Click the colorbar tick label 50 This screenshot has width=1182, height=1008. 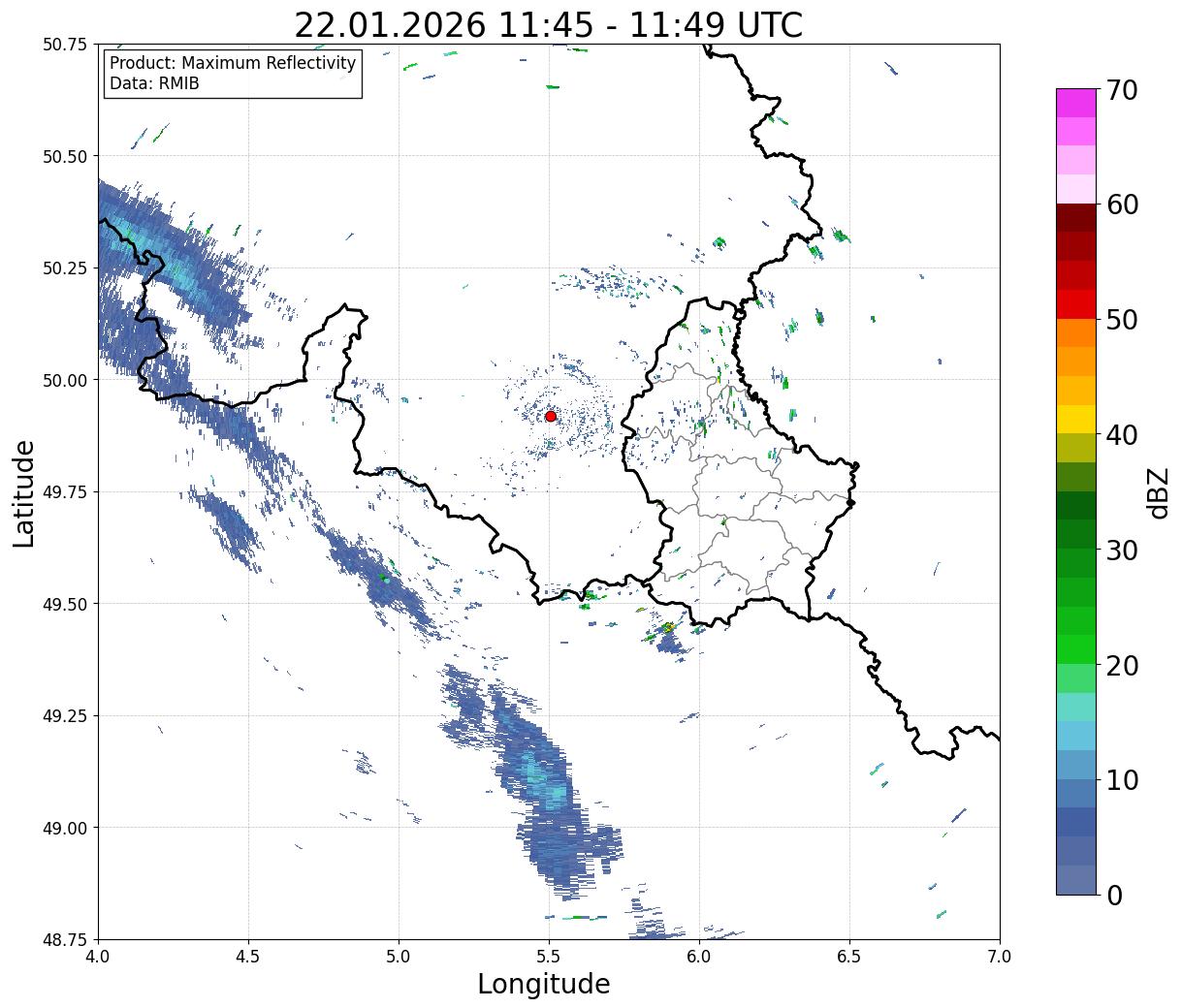1121,320
